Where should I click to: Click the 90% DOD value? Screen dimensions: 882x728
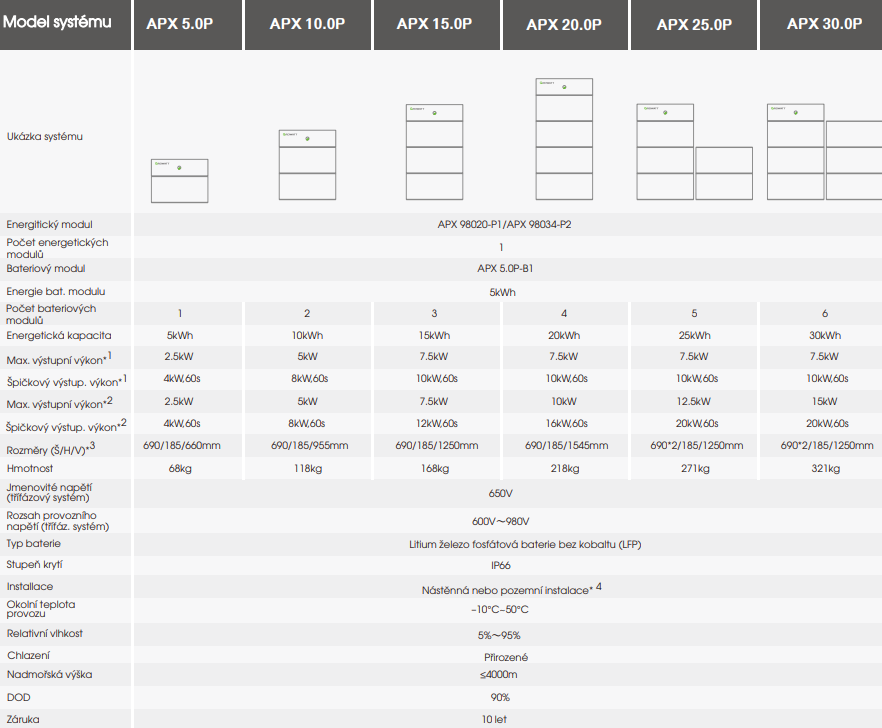point(500,698)
